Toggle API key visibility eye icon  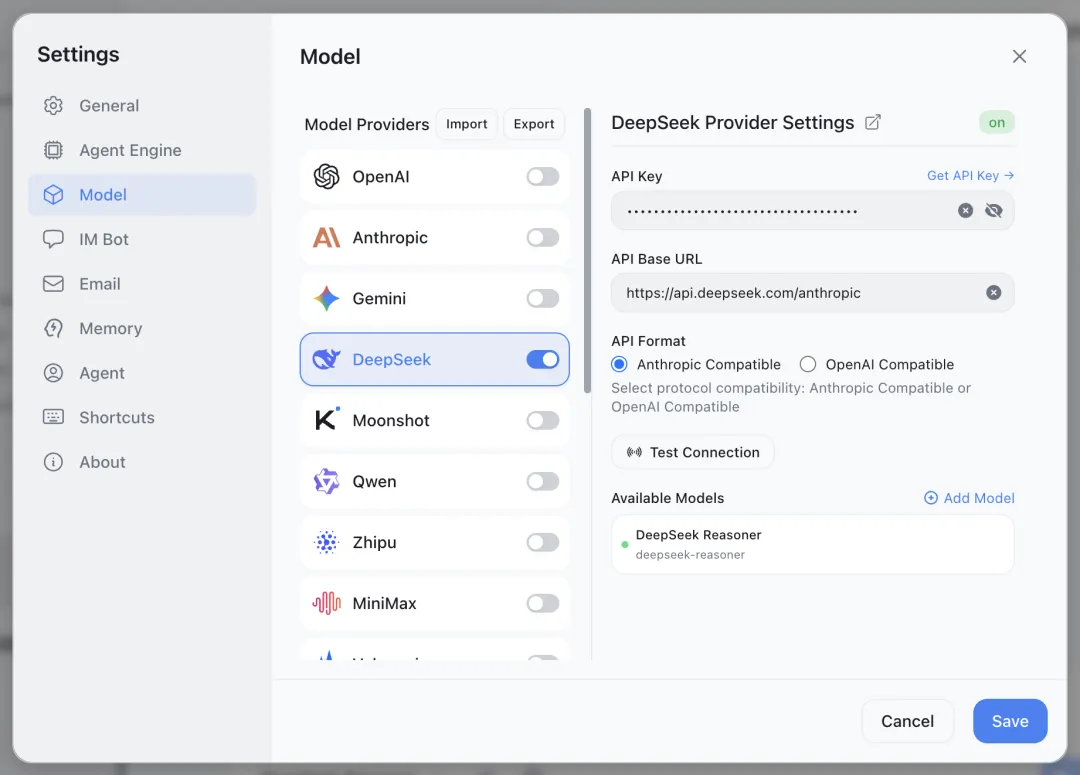993,211
